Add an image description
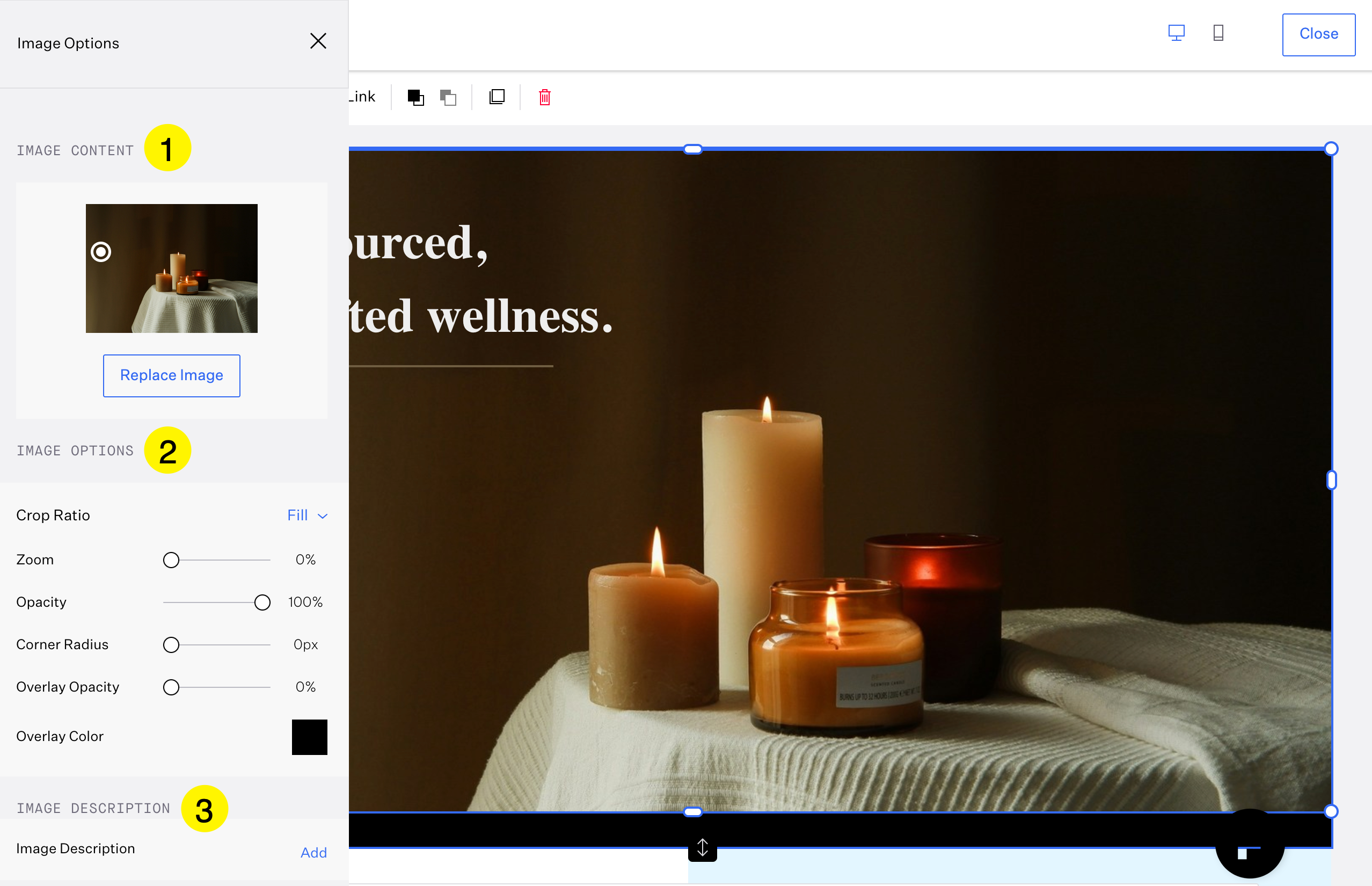The width and height of the screenshot is (1372, 886). tap(313, 853)
